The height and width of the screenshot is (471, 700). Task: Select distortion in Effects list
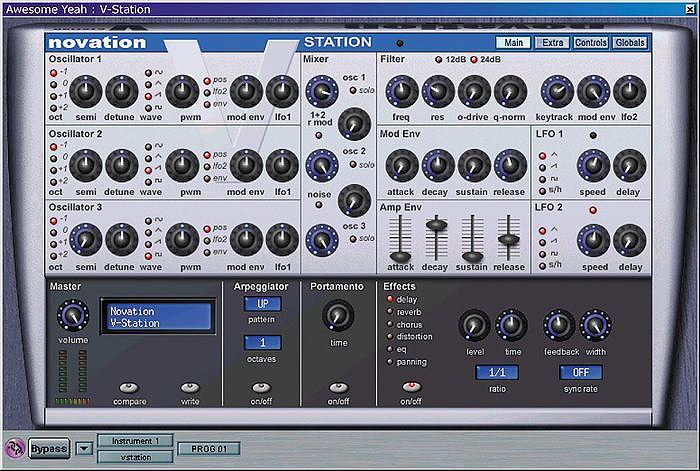coord(390,337)
